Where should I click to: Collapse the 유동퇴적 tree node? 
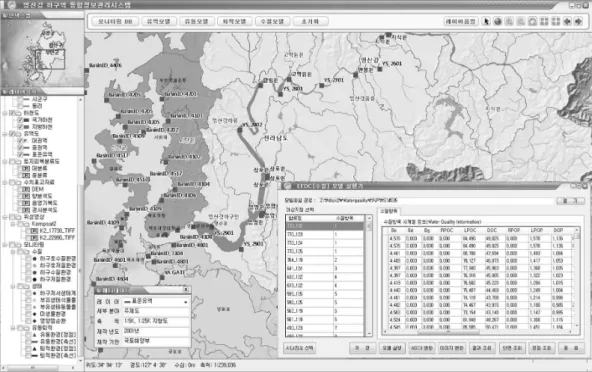tap(13, 328)
